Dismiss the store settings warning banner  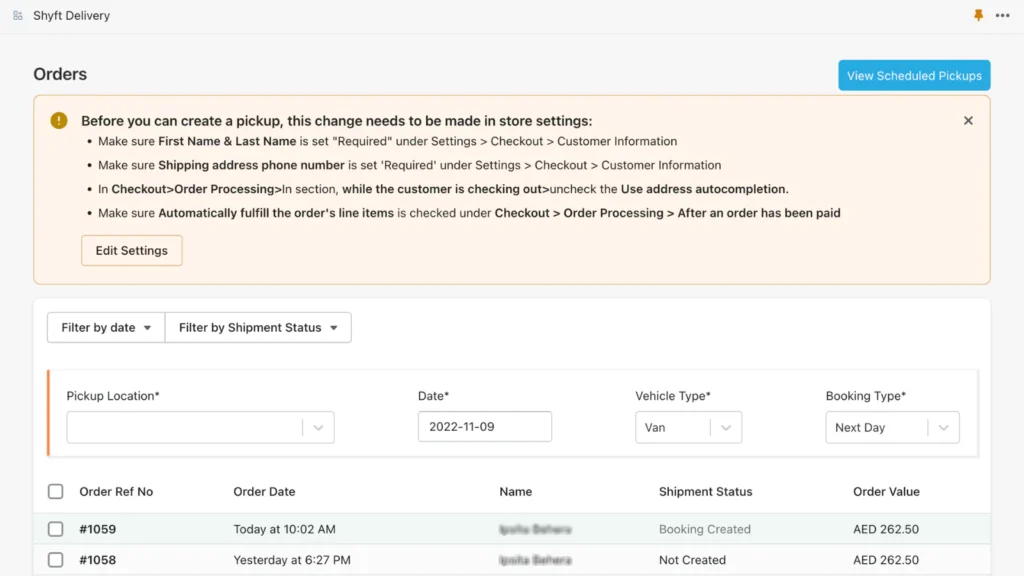(968, 120)
